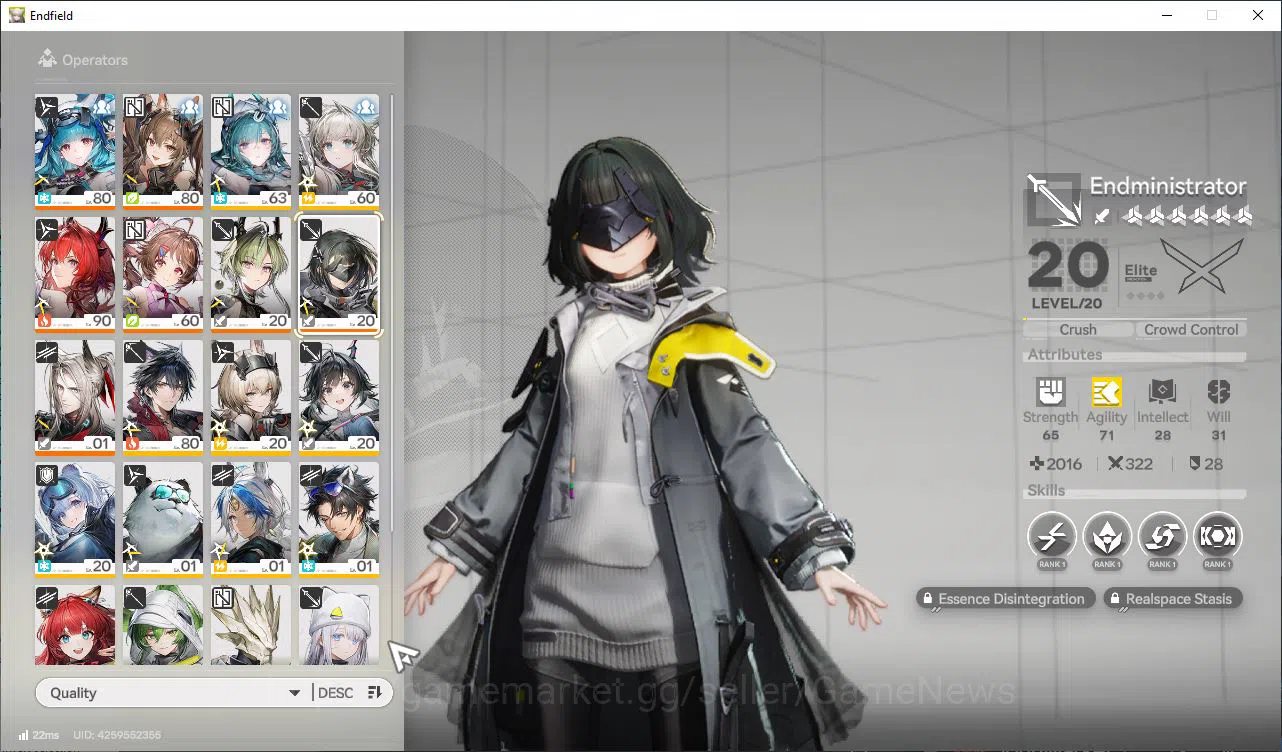Click the 22ms latency indicator
This screenshot has width=1282, height=752.
point(39,735)
